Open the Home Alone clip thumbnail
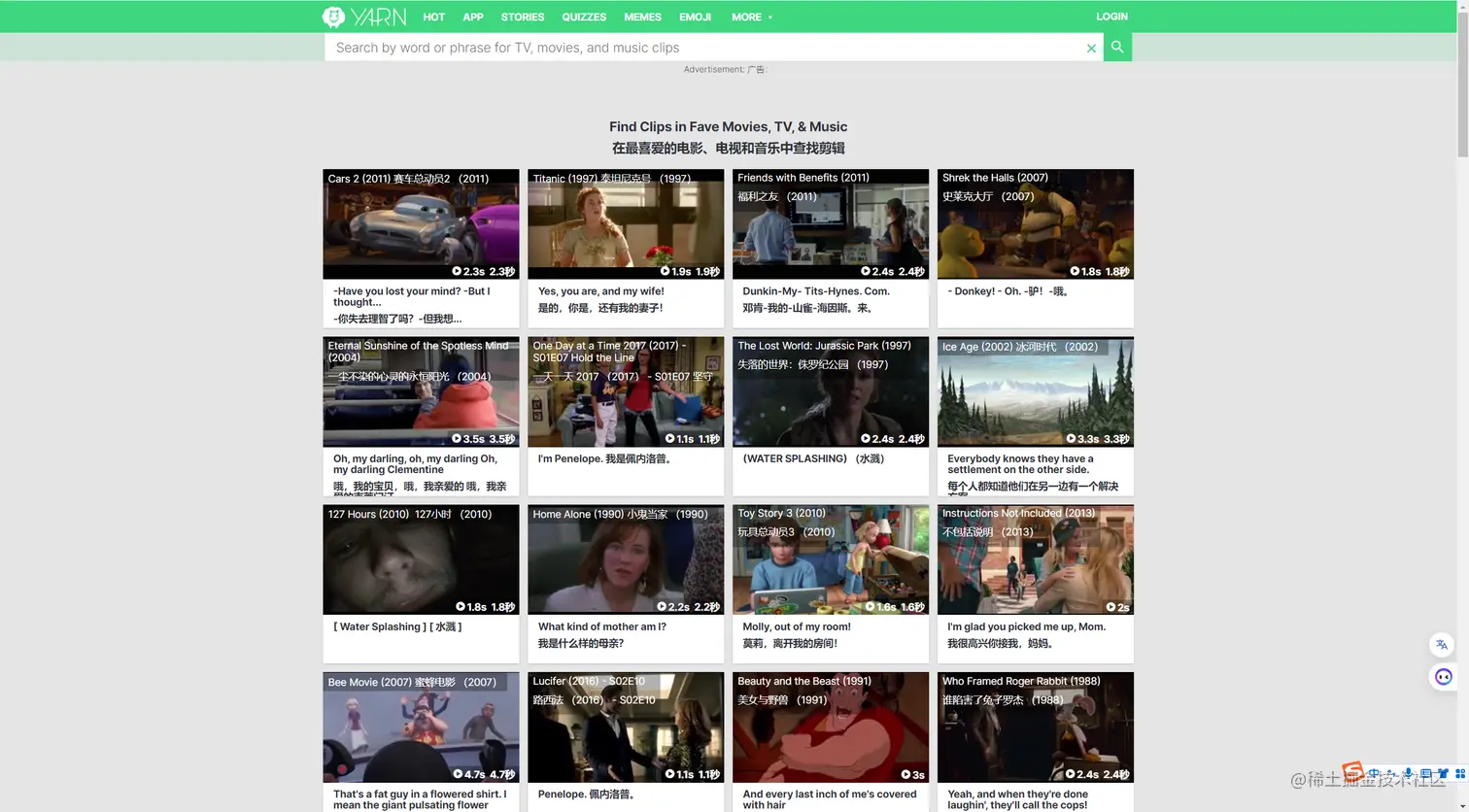Screen dimensions: 1469x812 click(626, 560)
